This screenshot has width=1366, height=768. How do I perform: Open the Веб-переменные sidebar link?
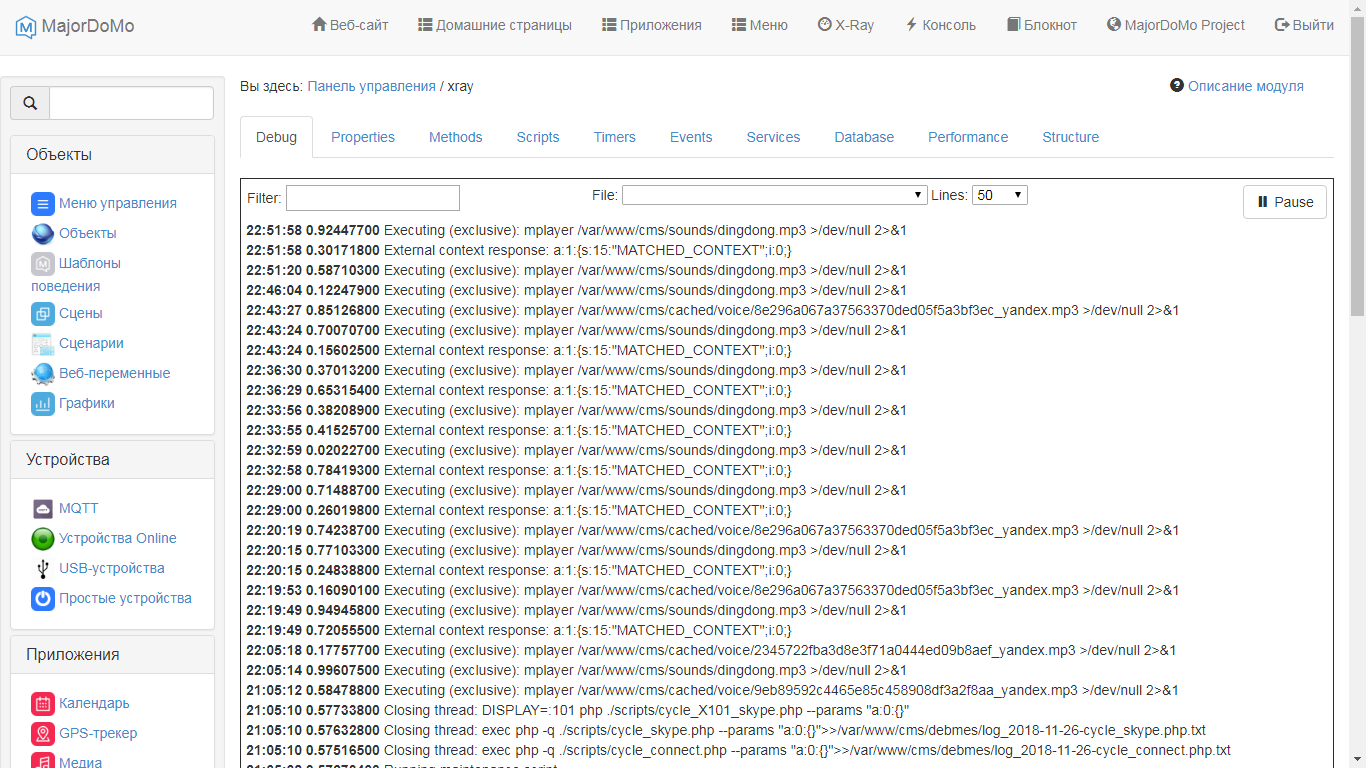[x=115, y=373]
